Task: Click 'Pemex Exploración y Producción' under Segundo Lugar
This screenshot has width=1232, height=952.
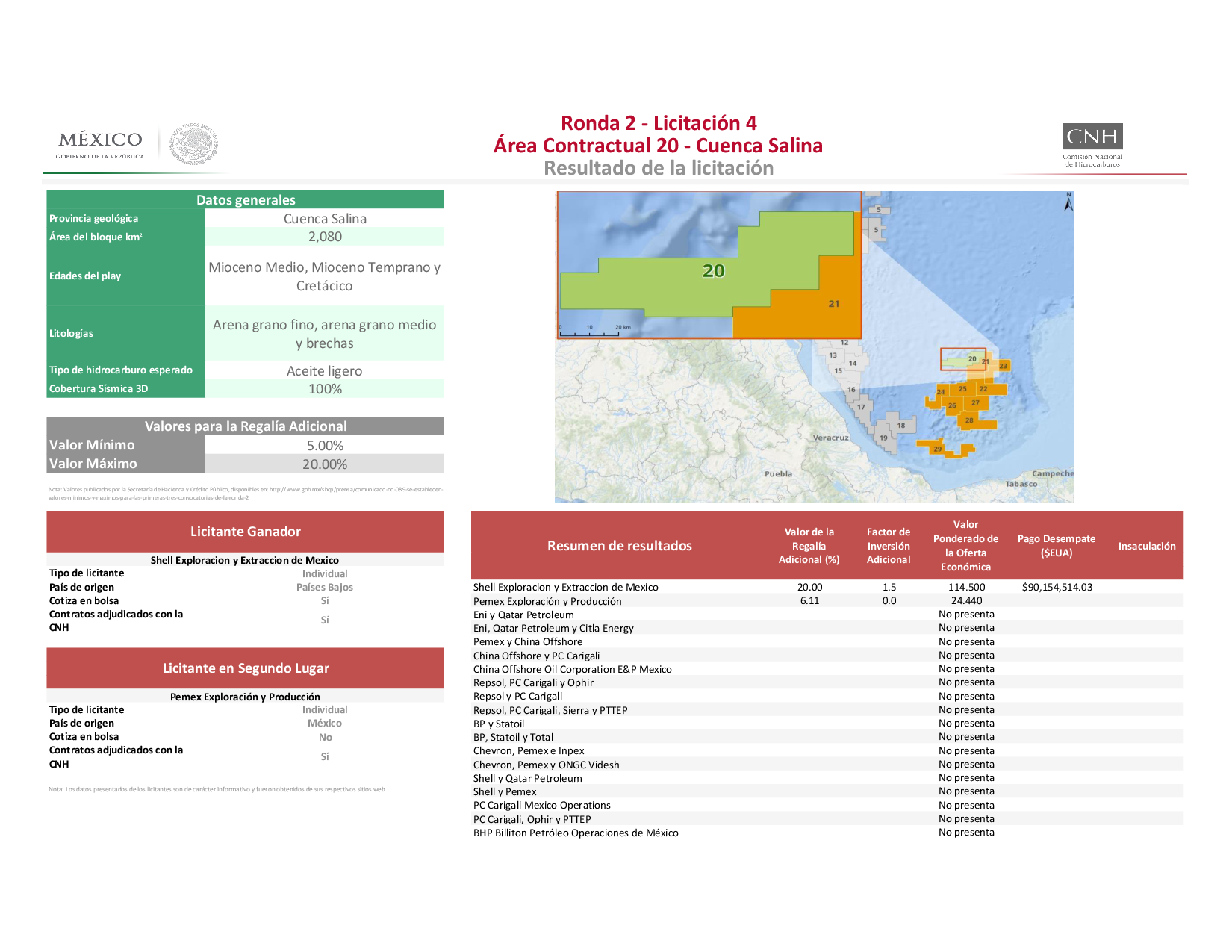Action: pyautogui.click(x=245, y=697)
